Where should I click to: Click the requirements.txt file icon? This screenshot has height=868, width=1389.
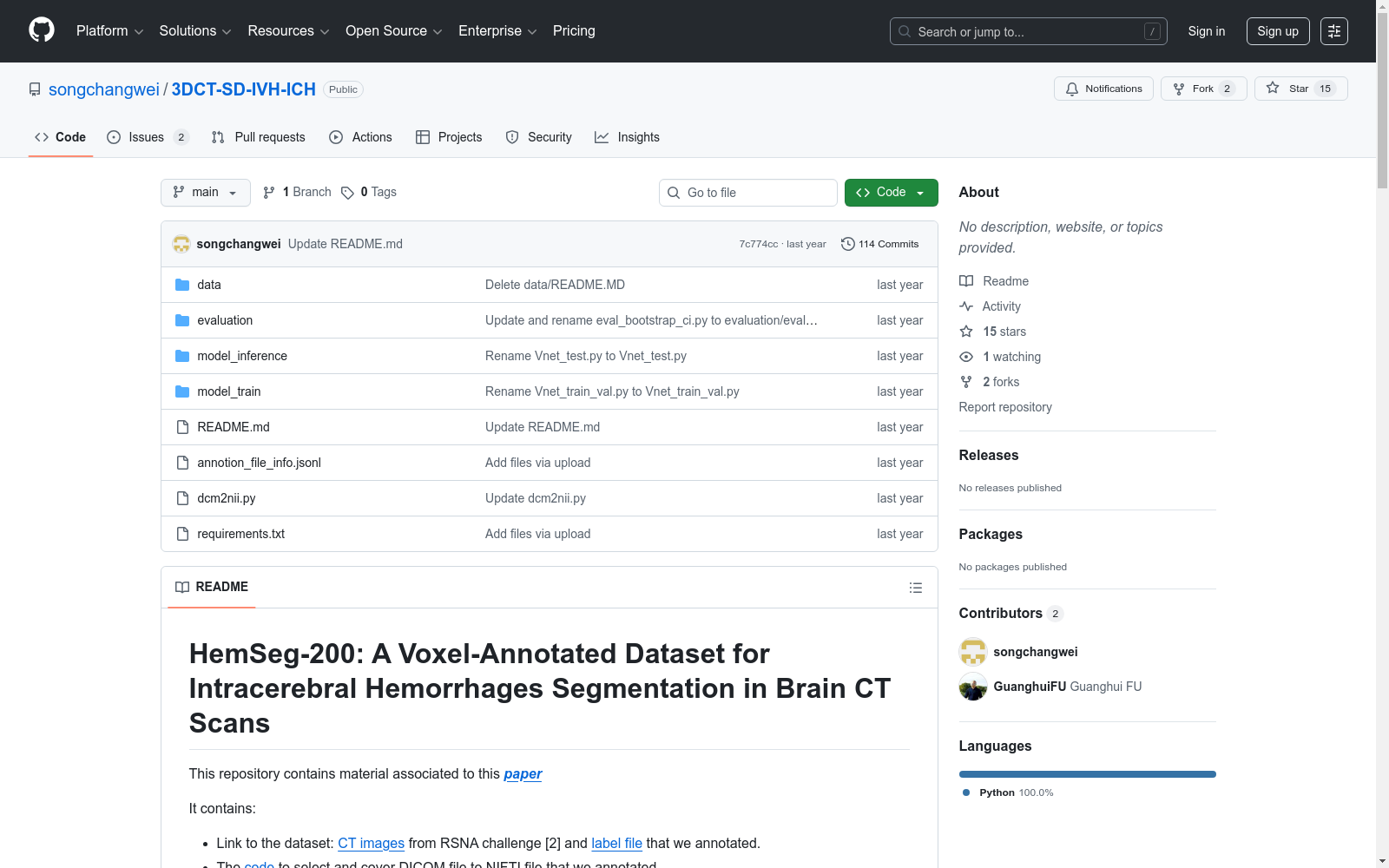pyautogui.click(x=182, y=534)
